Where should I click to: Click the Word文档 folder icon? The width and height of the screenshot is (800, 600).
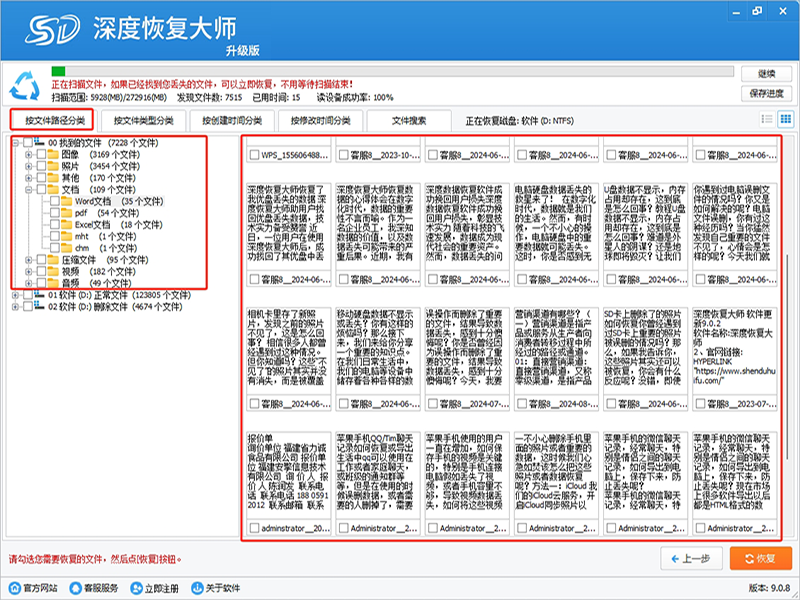[66, 201]
